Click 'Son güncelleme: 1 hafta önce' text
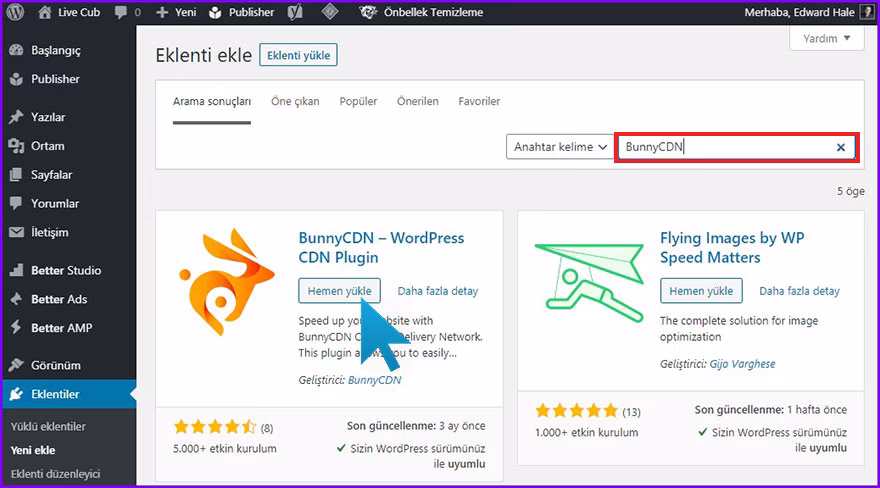This screenshot has height=488, width=880. click(771, 410)
